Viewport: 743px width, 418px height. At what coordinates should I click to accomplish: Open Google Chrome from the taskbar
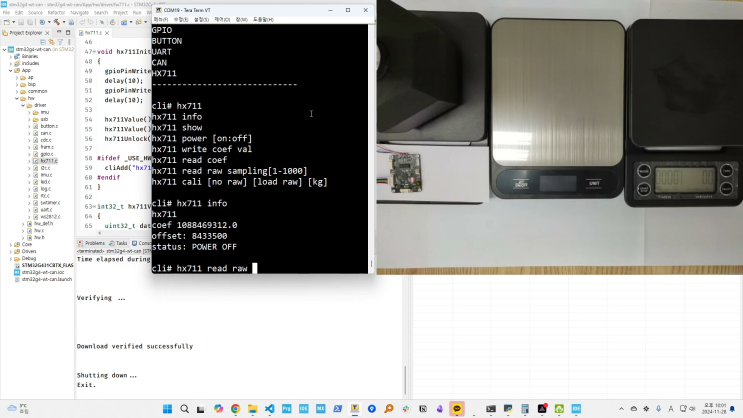(x=236, y=409)
